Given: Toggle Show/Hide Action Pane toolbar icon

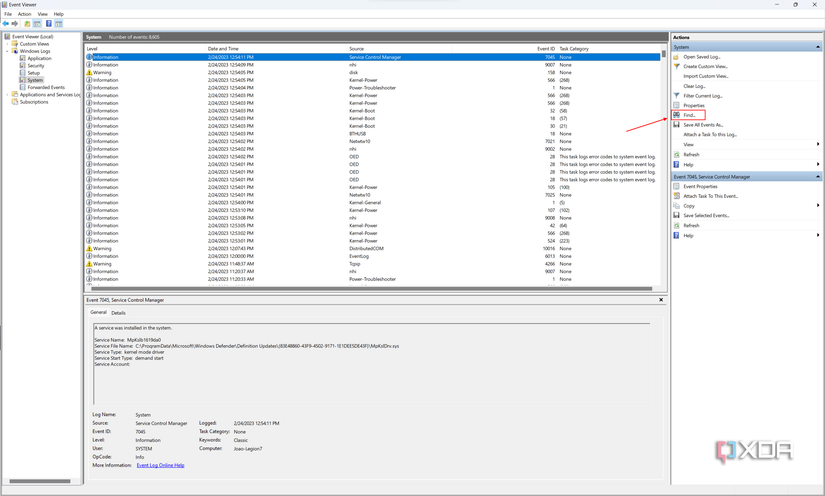Looking at the screenshot, I should 58,24.
